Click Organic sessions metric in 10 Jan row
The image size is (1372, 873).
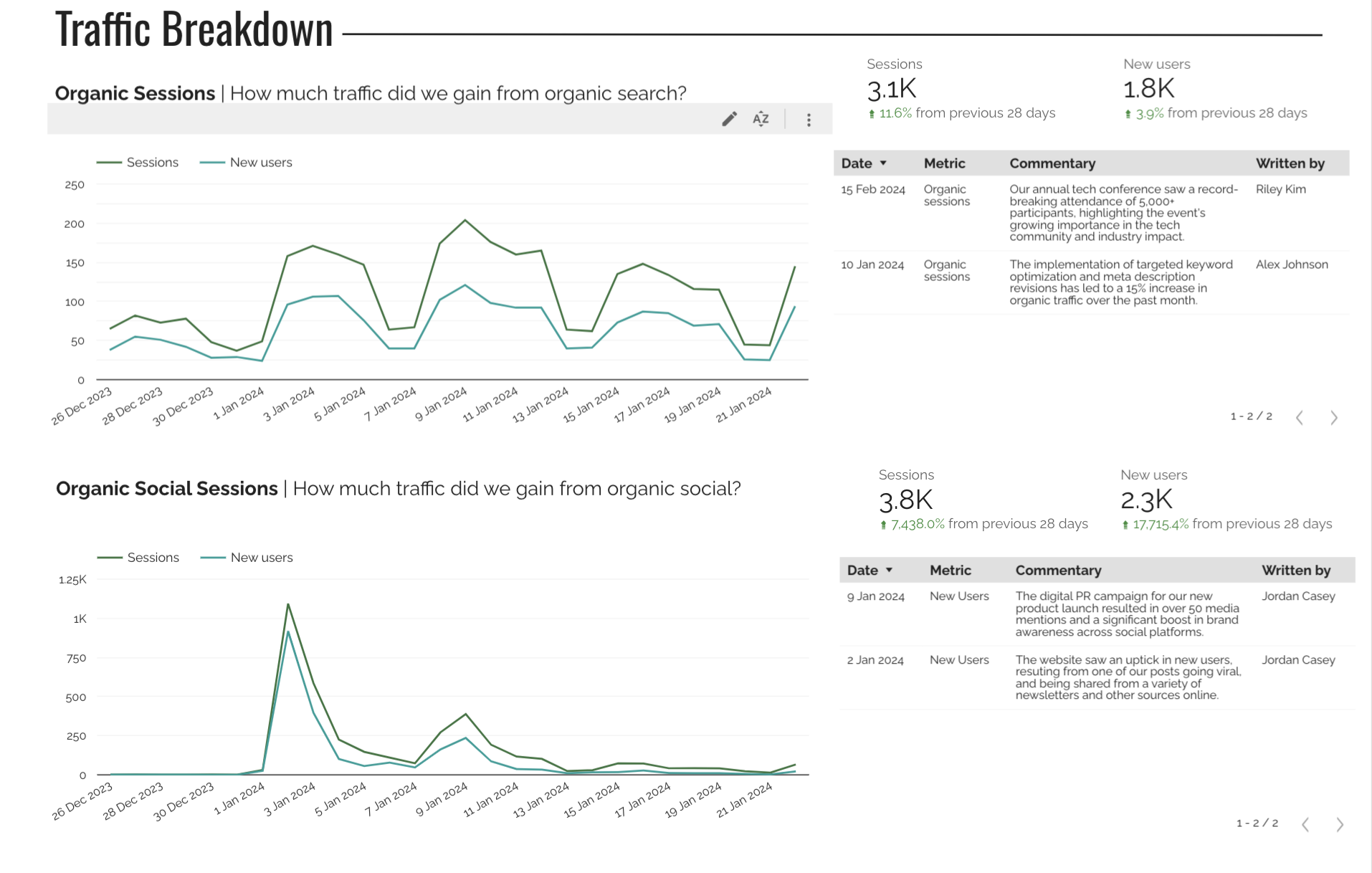[946, 270]
